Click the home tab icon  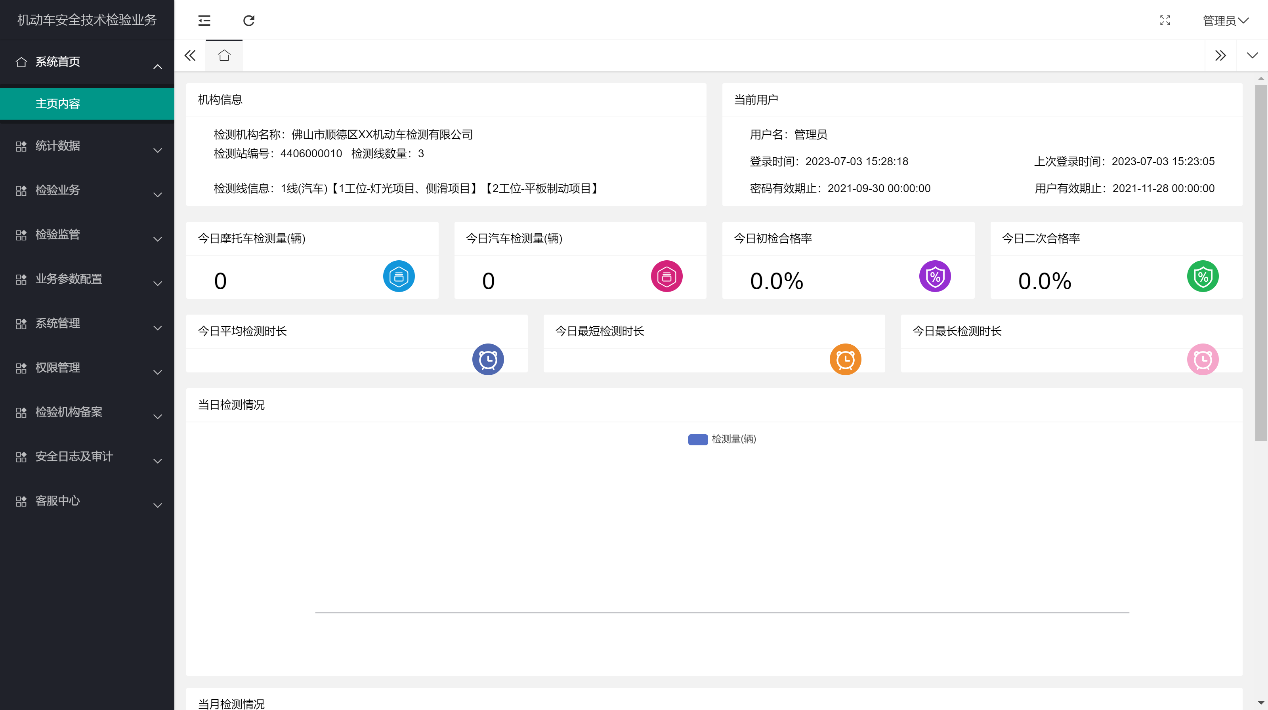[224, 56]
